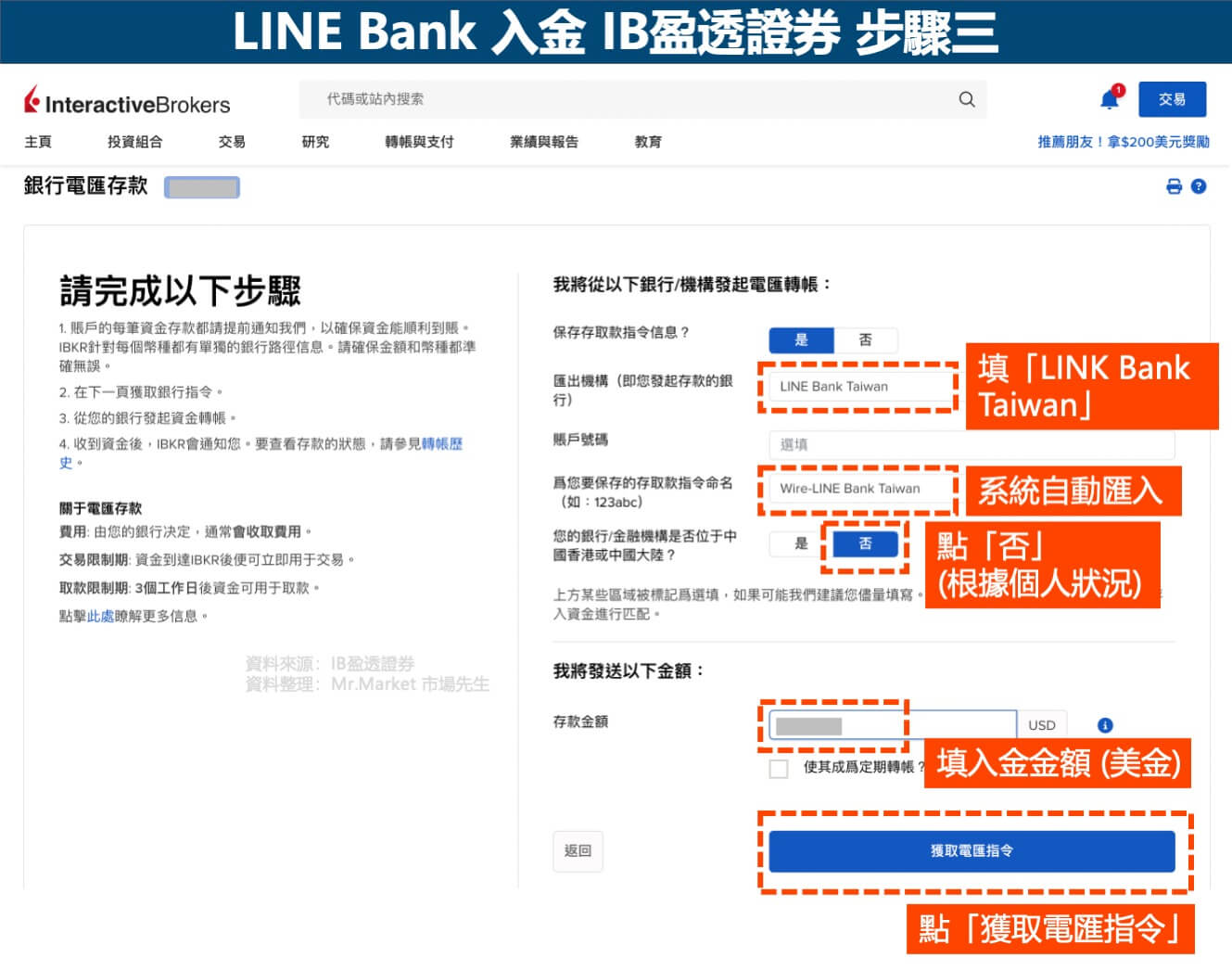Open the 轉帳與支付 menu
The height and width of the screenshot is (970, 1232).
pos(419,142)
